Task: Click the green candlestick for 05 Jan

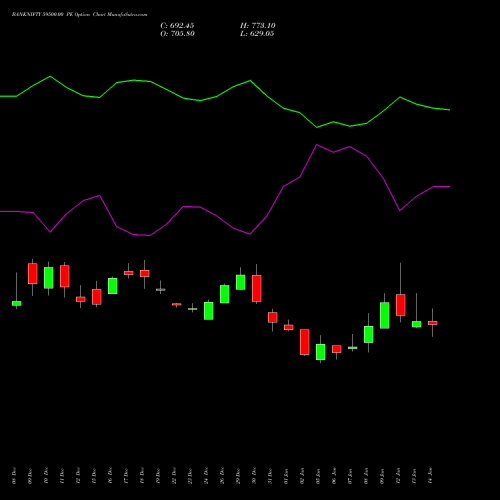Action: [321, 352]
